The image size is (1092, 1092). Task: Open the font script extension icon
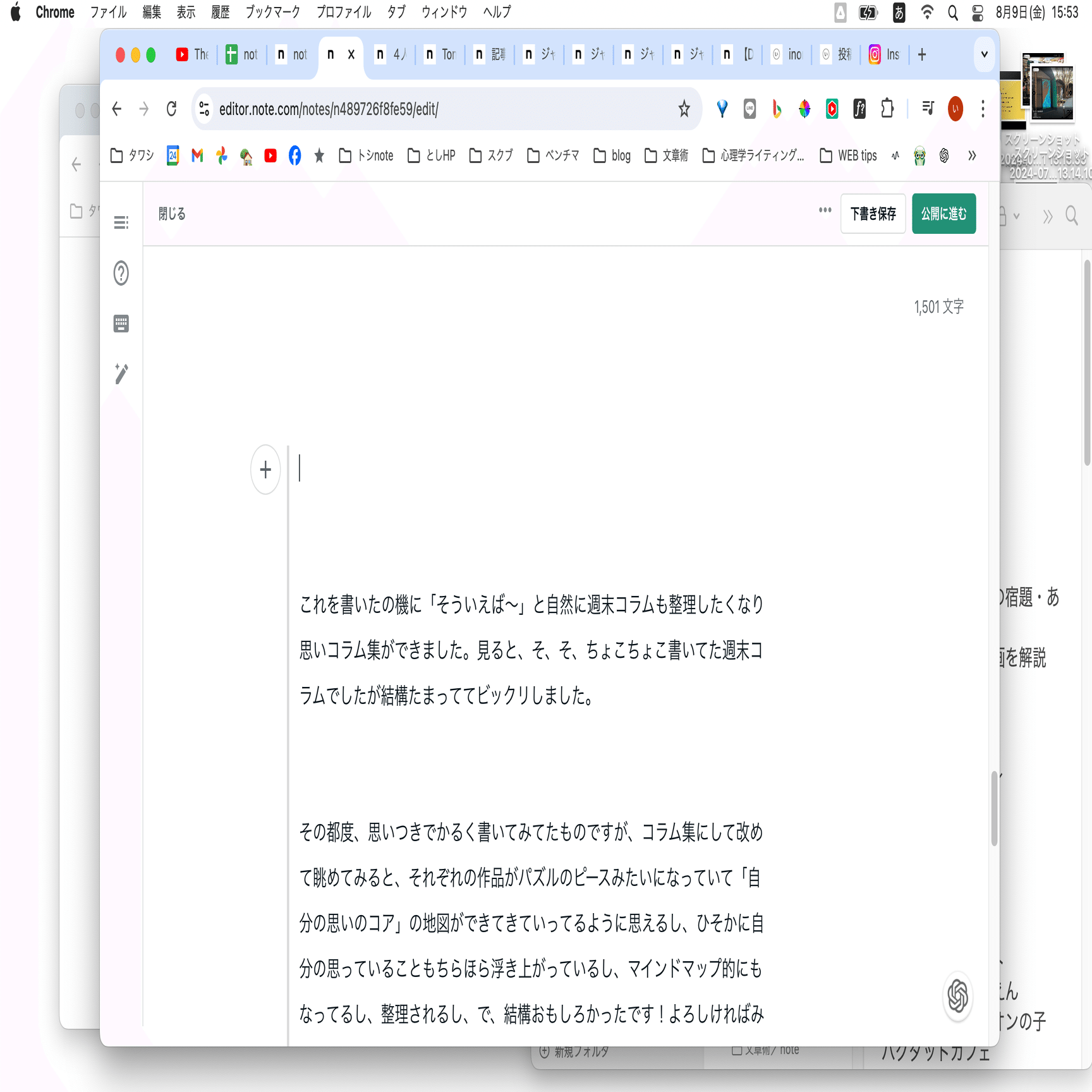pos(859,109)
